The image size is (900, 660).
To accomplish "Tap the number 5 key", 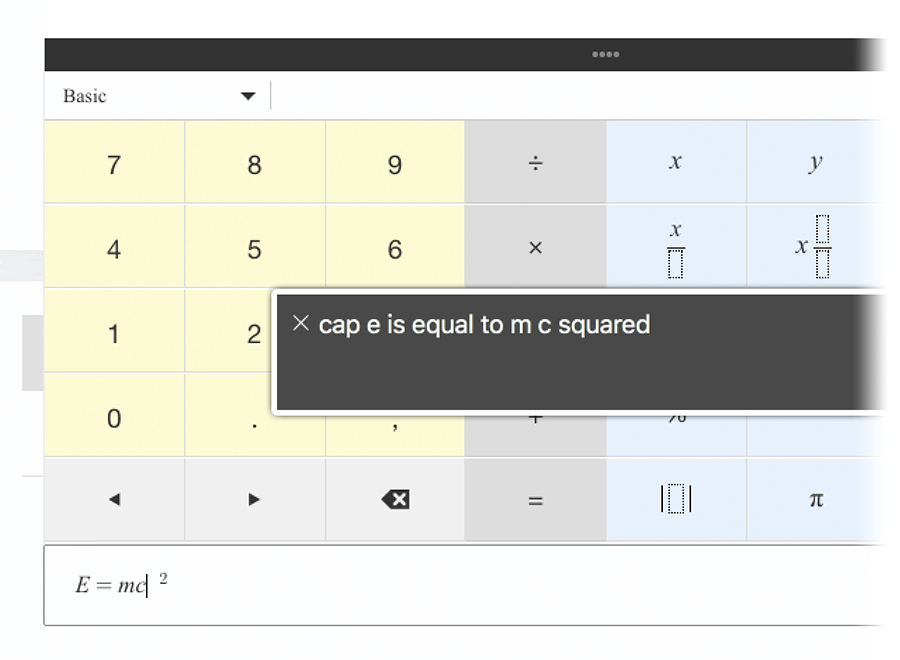I will point(254,248).
